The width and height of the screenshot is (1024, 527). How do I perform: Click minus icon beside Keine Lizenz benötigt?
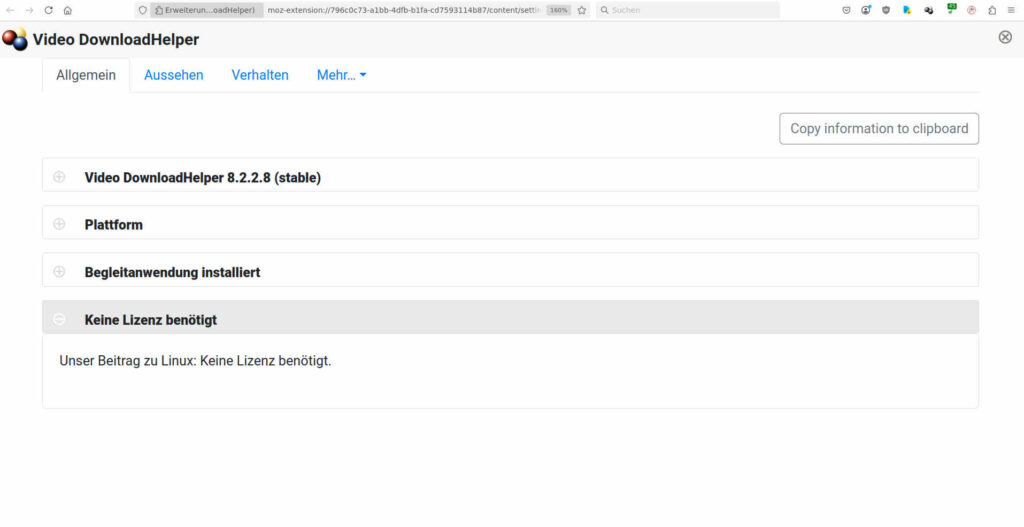point(59,319)
